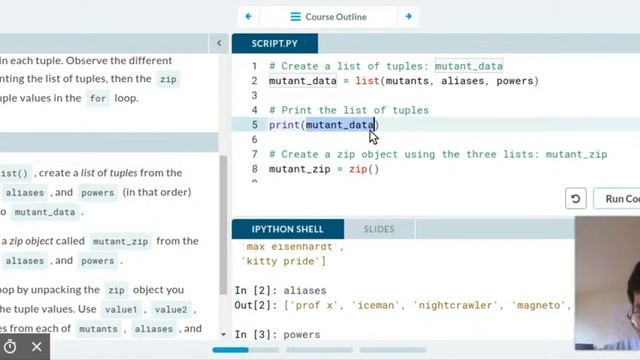The image size is (640, 360).
Task: Switch to the SLIDES tab
Action: click(379, 229)
